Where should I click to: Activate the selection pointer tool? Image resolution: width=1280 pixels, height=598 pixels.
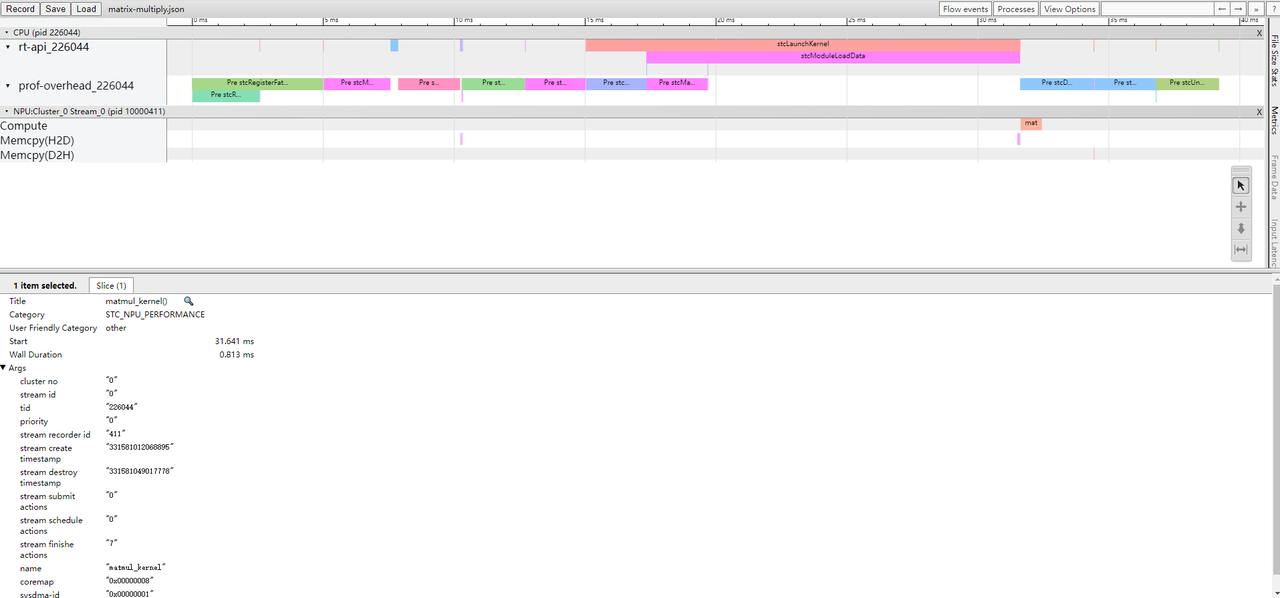pos(1241,185)
